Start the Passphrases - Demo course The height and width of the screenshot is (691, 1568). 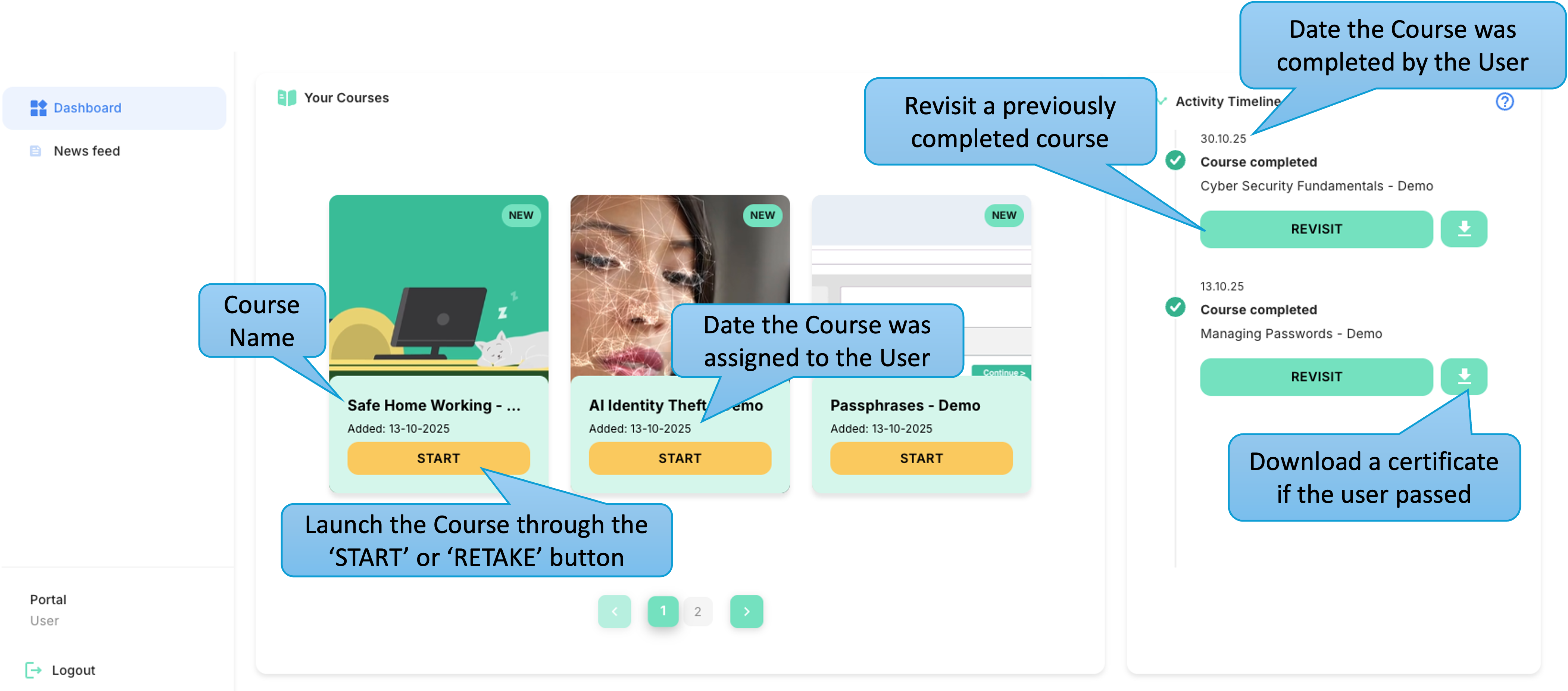(x=921, y=458)
